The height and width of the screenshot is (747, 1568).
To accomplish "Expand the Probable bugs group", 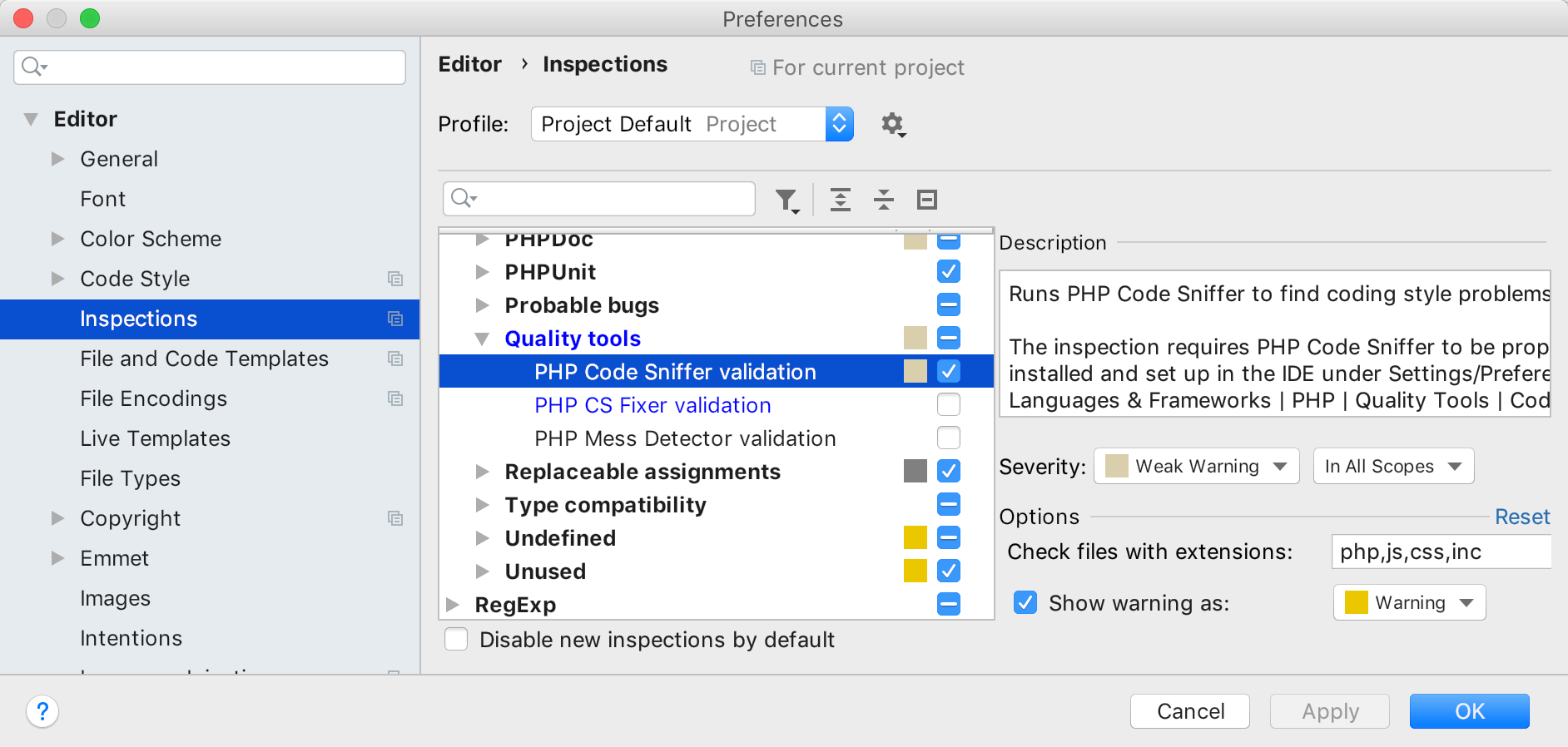I will (x=483, y=305).
